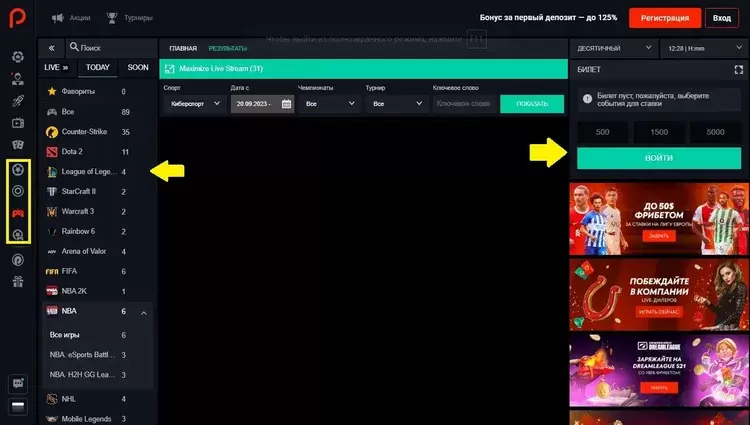Open the soccer ball sports icon
This screenshot has width=750, height=425.
[x=18, y=170]
